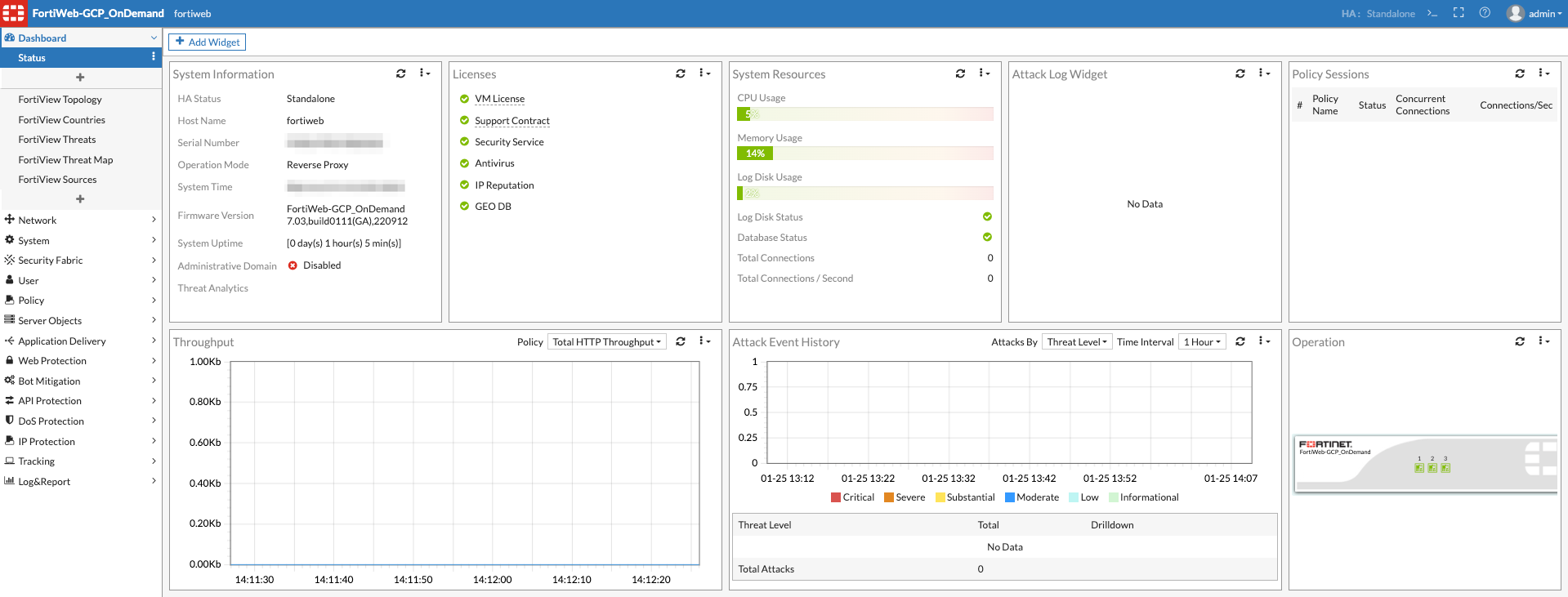Open Attack Log Widget options menu

coord(1264,74)
